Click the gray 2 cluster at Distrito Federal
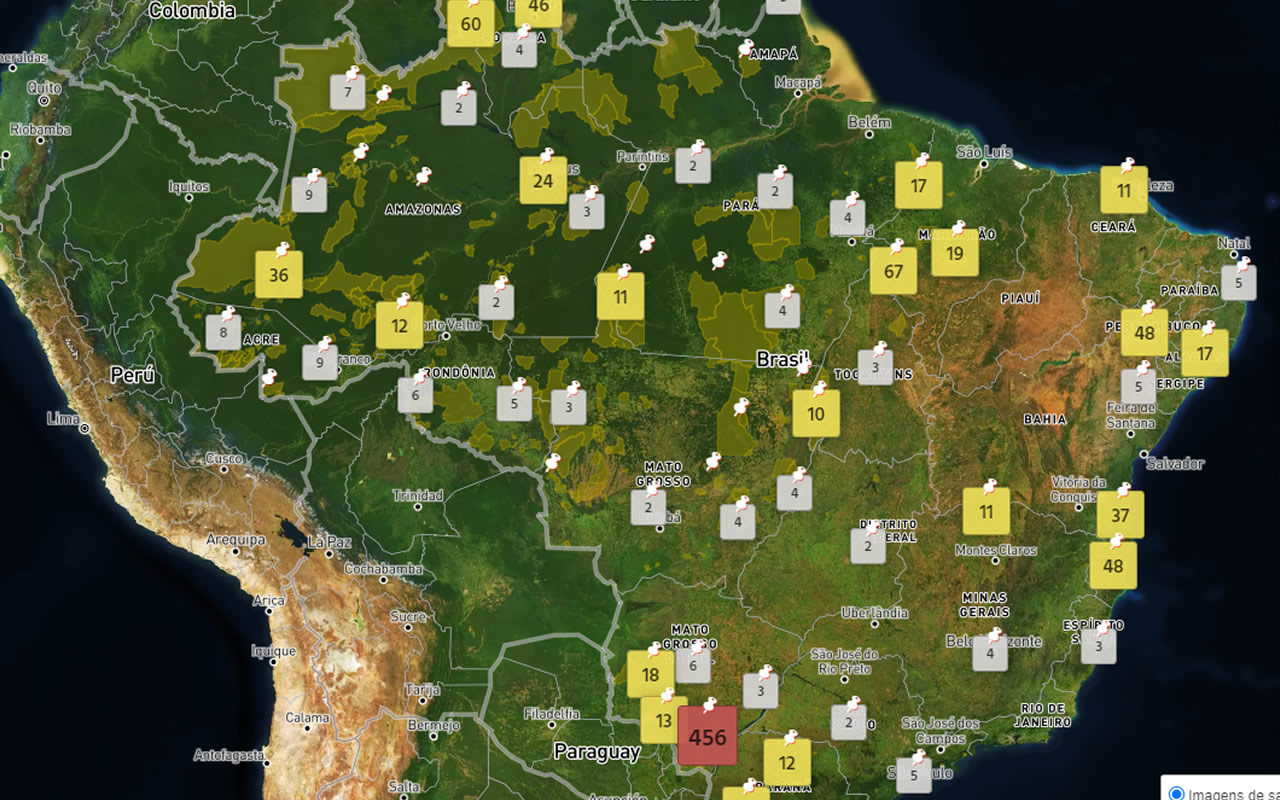Image resolution: width=1280 pixels, height=800 pixels. click(868, 546)
